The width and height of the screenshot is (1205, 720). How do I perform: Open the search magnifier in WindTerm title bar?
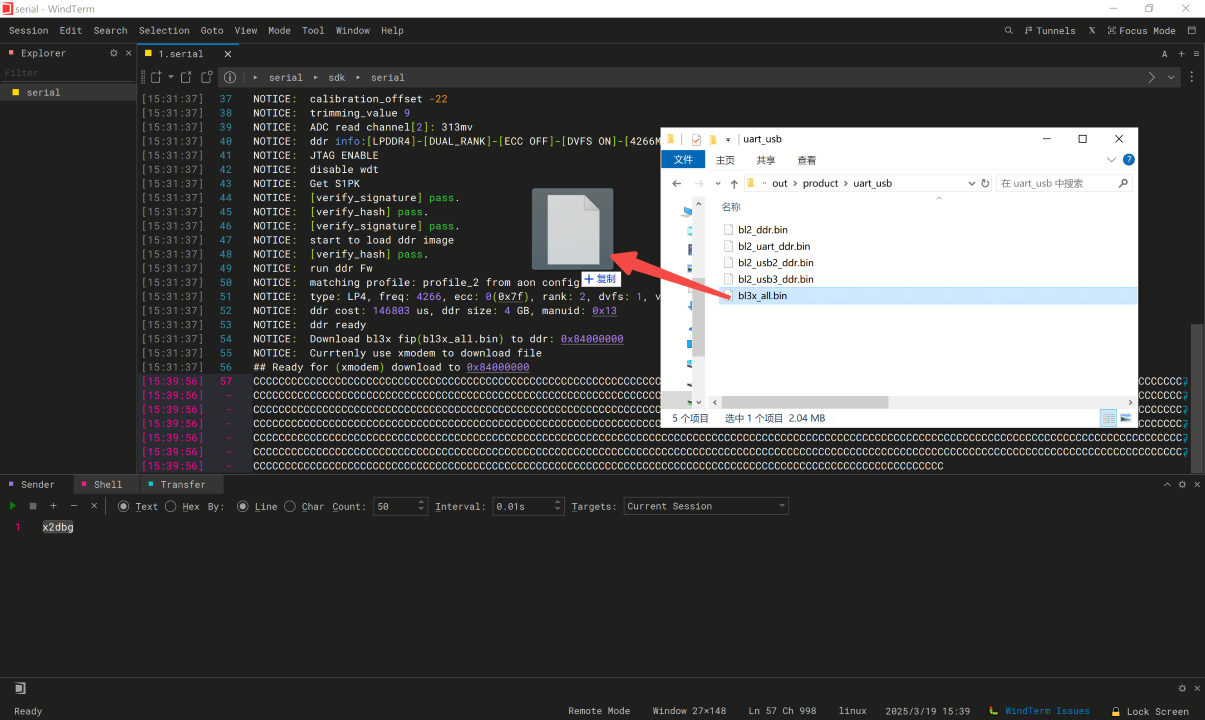coord(1009,30)
